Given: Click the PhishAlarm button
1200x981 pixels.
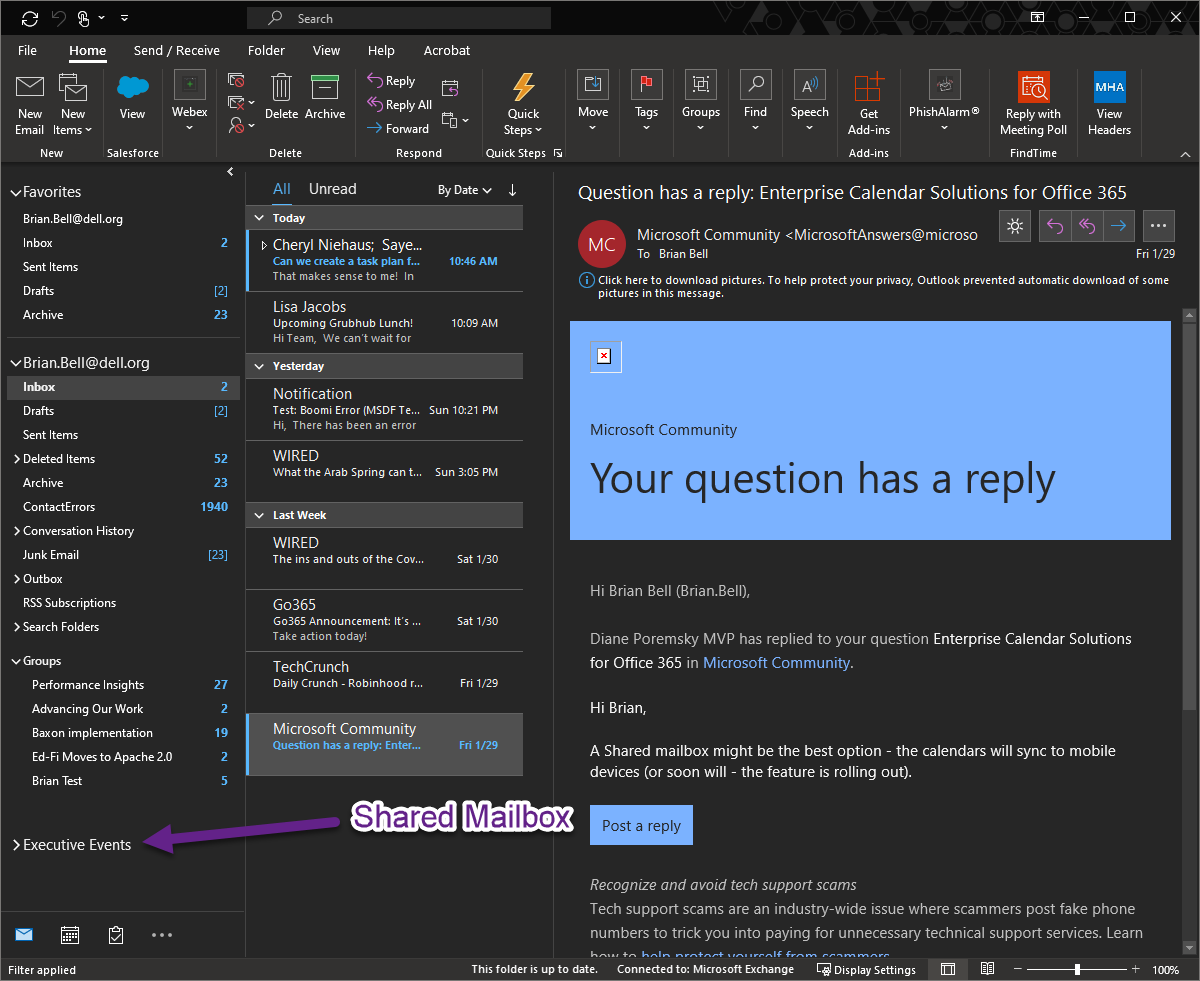Looking at the screenshot, I should click(x=944, y=103).
